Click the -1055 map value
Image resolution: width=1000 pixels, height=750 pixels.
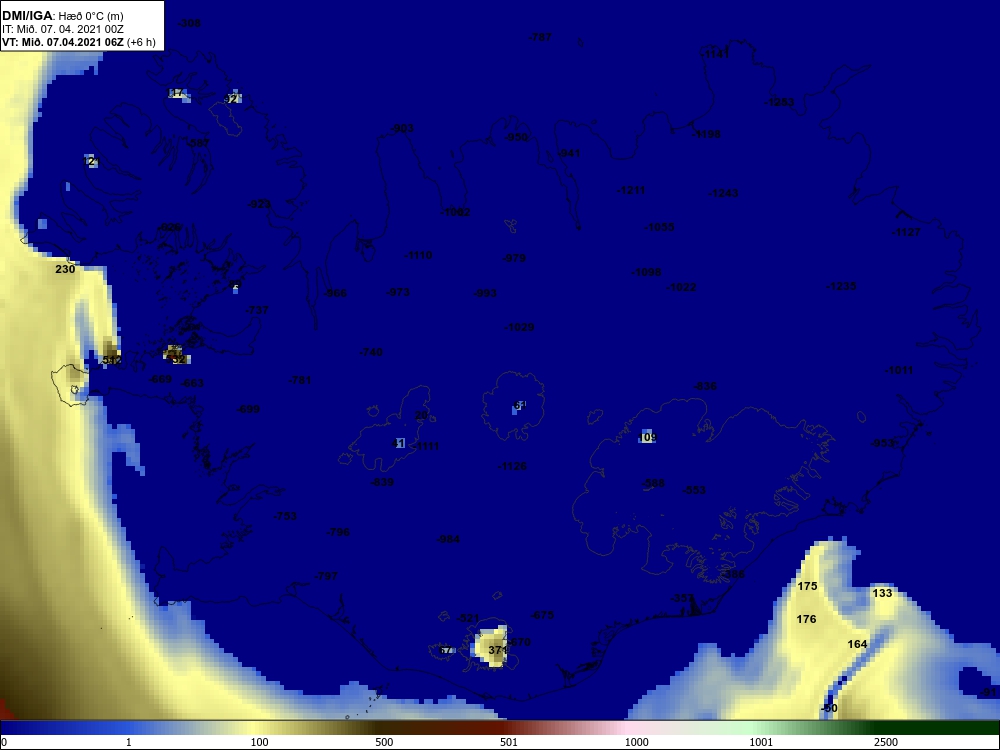pos(659,228)
